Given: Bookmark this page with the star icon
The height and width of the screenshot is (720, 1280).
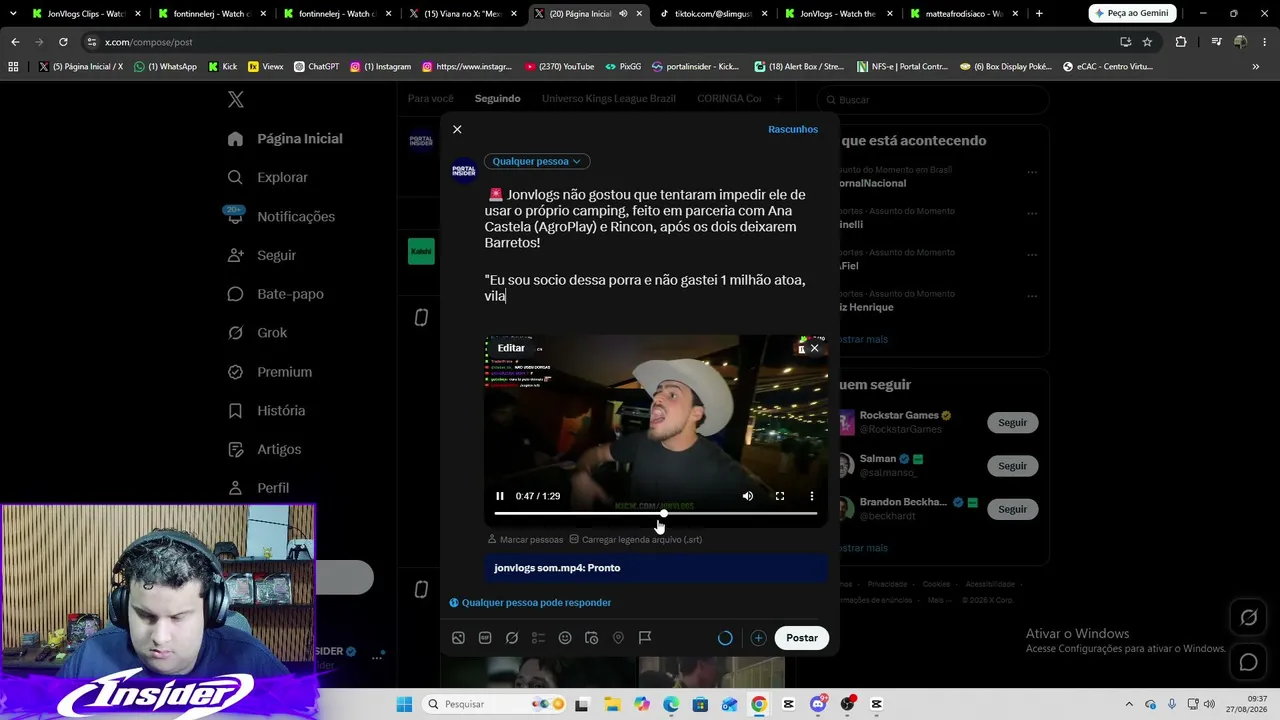Looking at the screenshot, I should (1147, 42).
